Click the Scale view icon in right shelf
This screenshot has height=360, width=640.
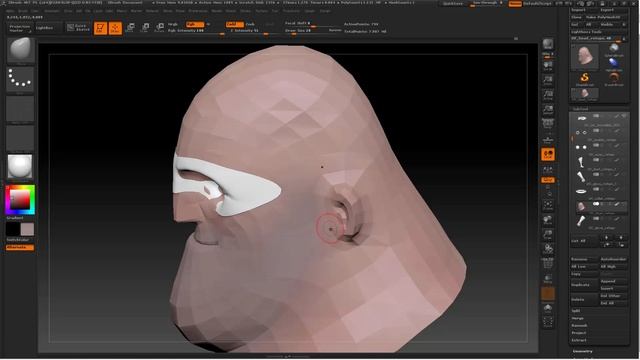[x=548, y=235]
